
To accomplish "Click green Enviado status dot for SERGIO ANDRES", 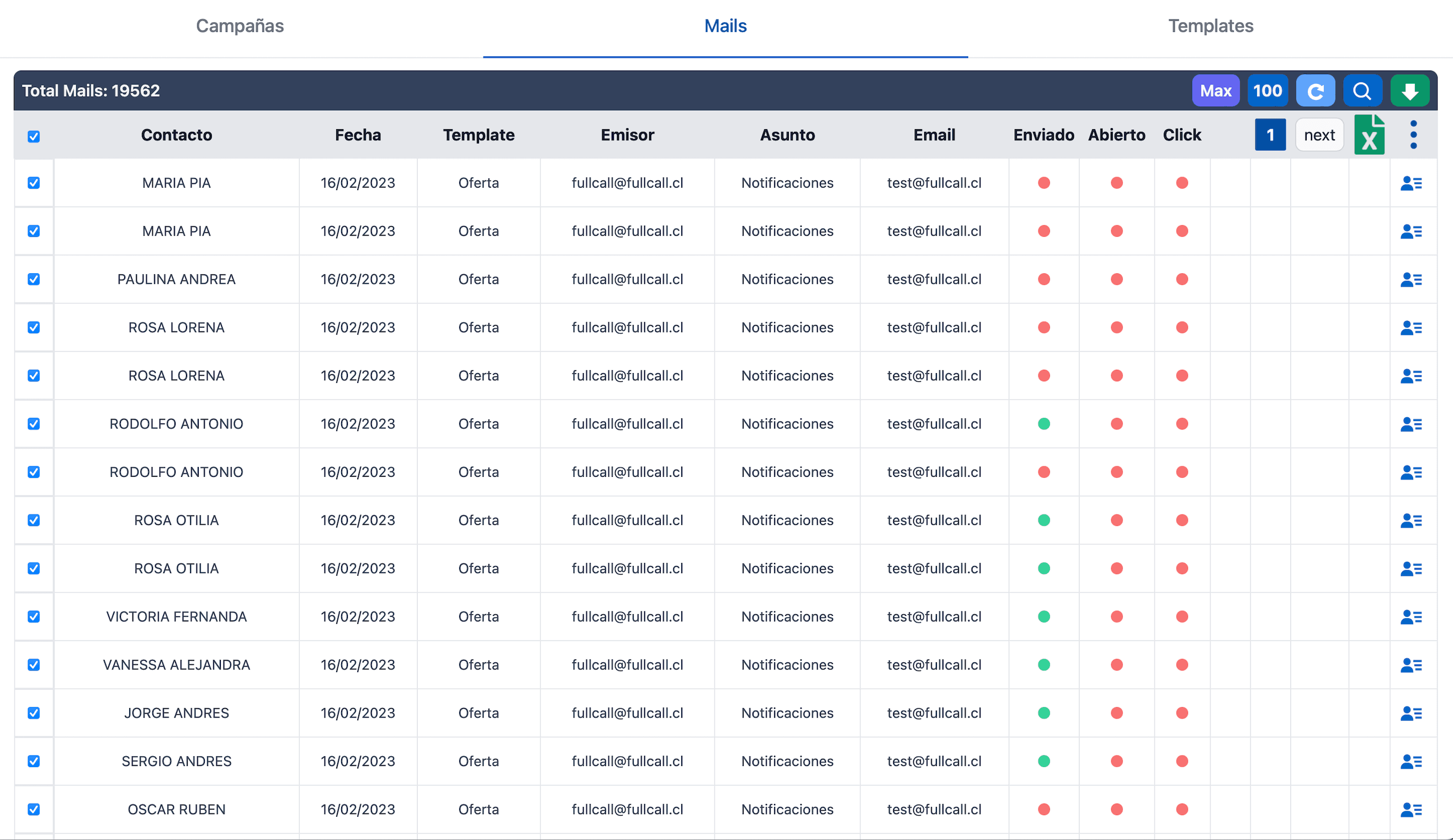I will 1043,761.
